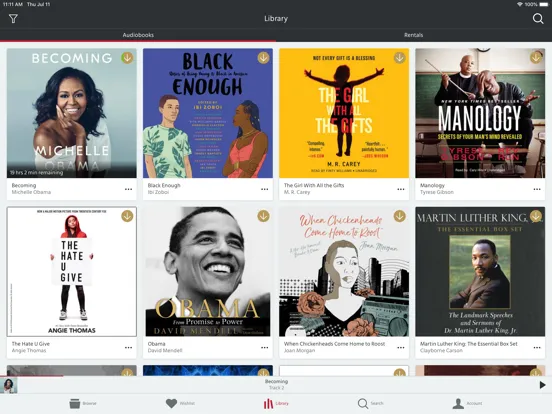This screenshot has width=552, height=414.
Task: Click the Becoming Track 2 now-playing title
Action: [276, 384]
